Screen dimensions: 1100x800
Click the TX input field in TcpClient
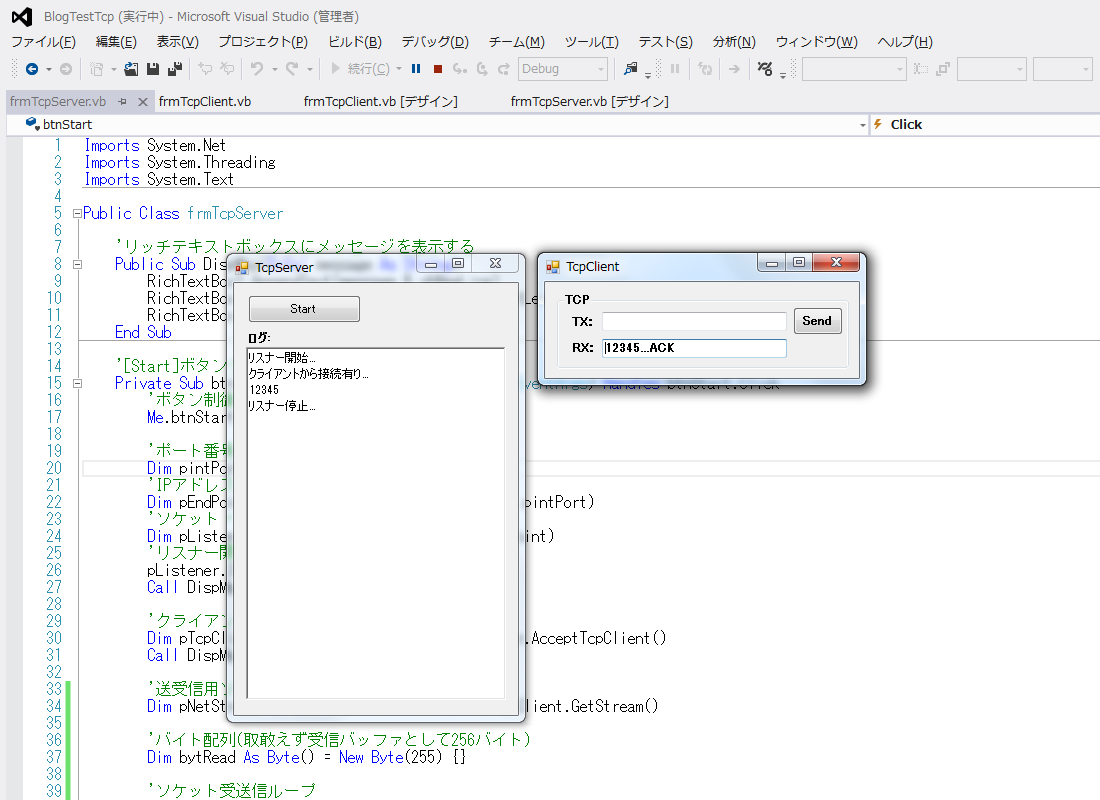tap(694, 321)
